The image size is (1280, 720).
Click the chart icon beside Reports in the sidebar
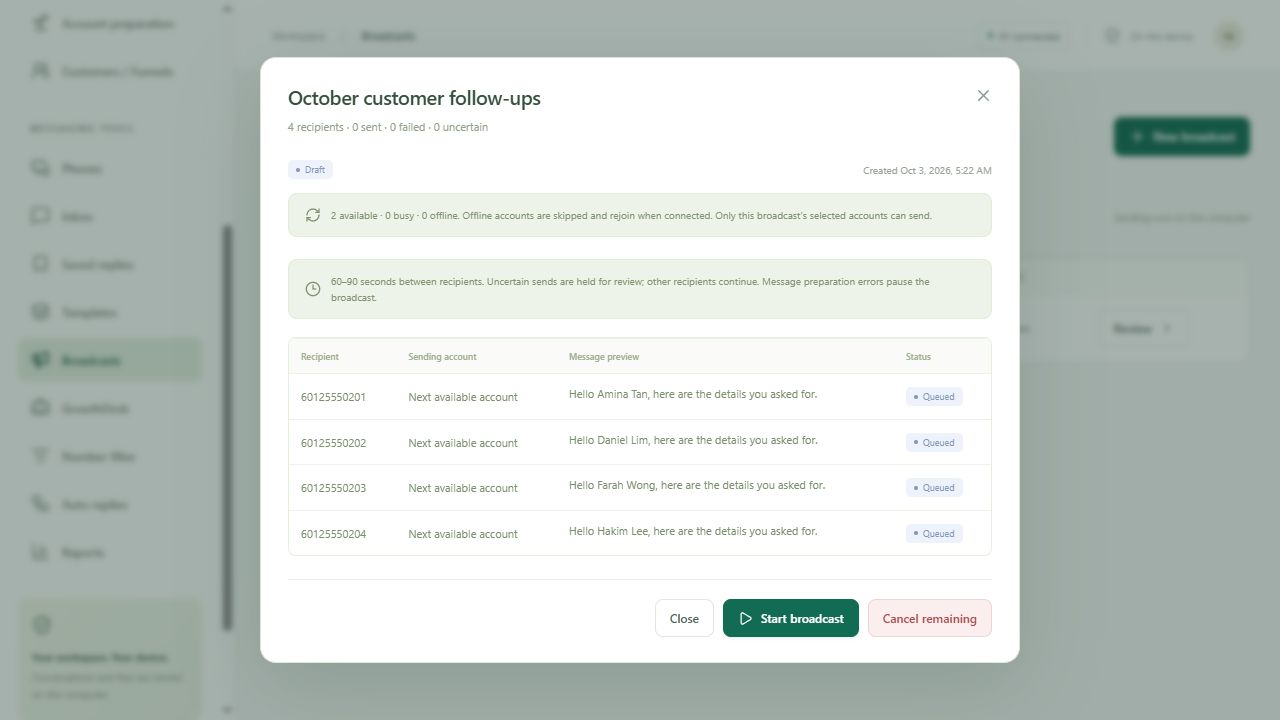(x=41, y=552)
